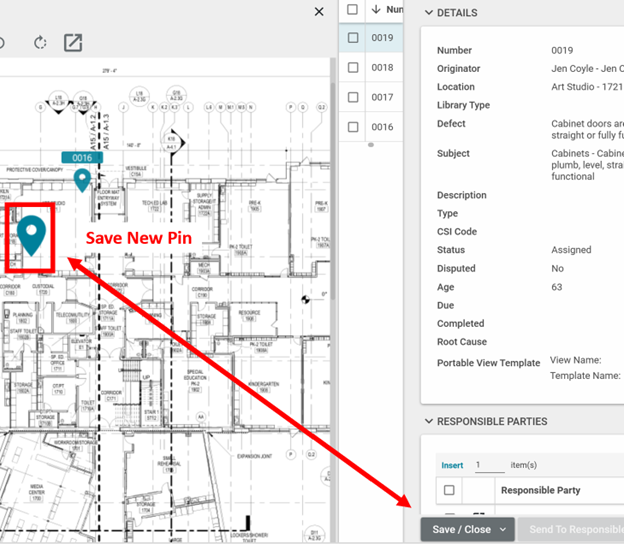Select the checkbox for row 0016
This screenshot has height=544, width=624.
click(353, 127)
